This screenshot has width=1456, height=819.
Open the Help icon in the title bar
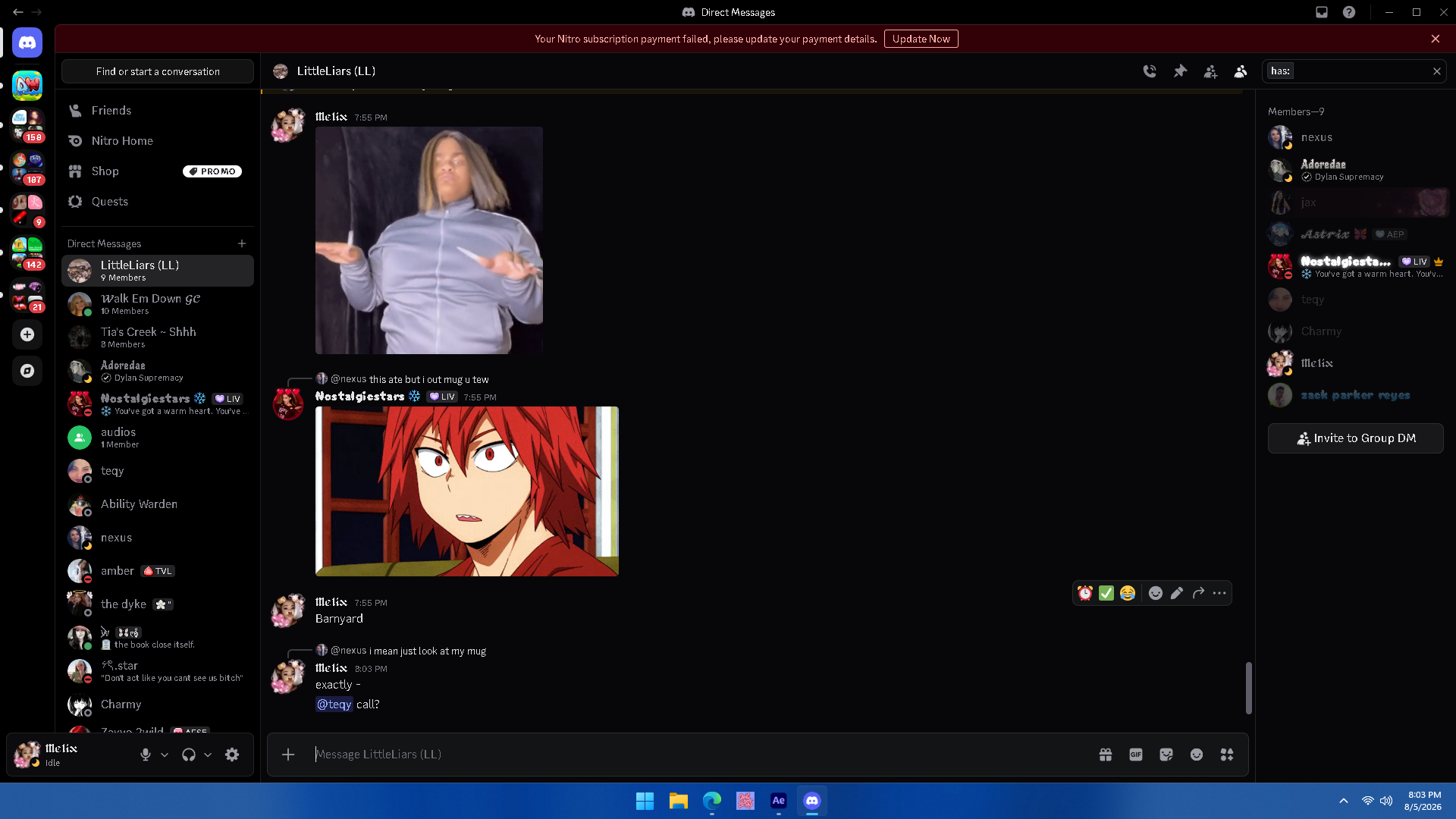pyautogui.click(x=1349, y=12)
